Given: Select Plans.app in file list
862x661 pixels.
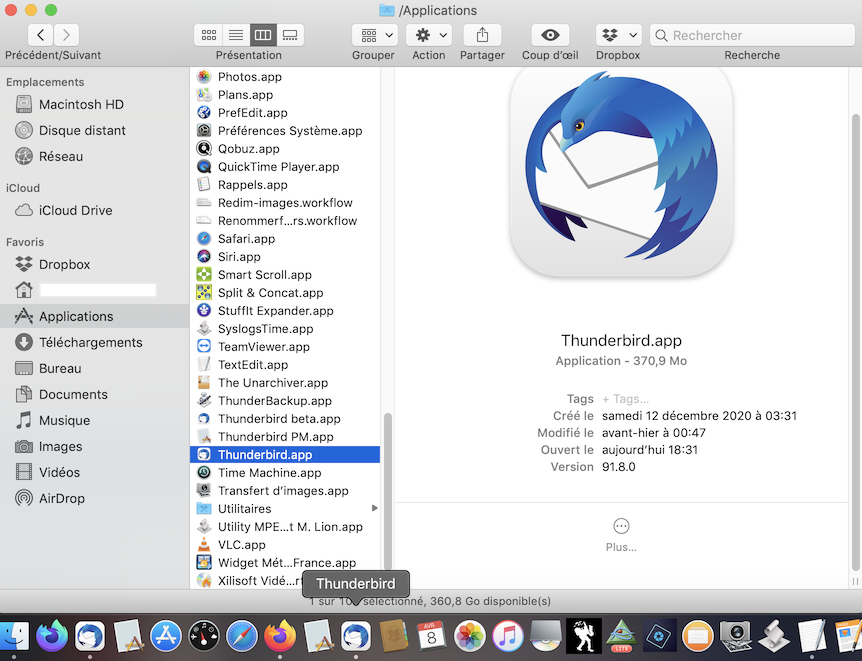Looking at the screenshot, I should pos(285,95).
